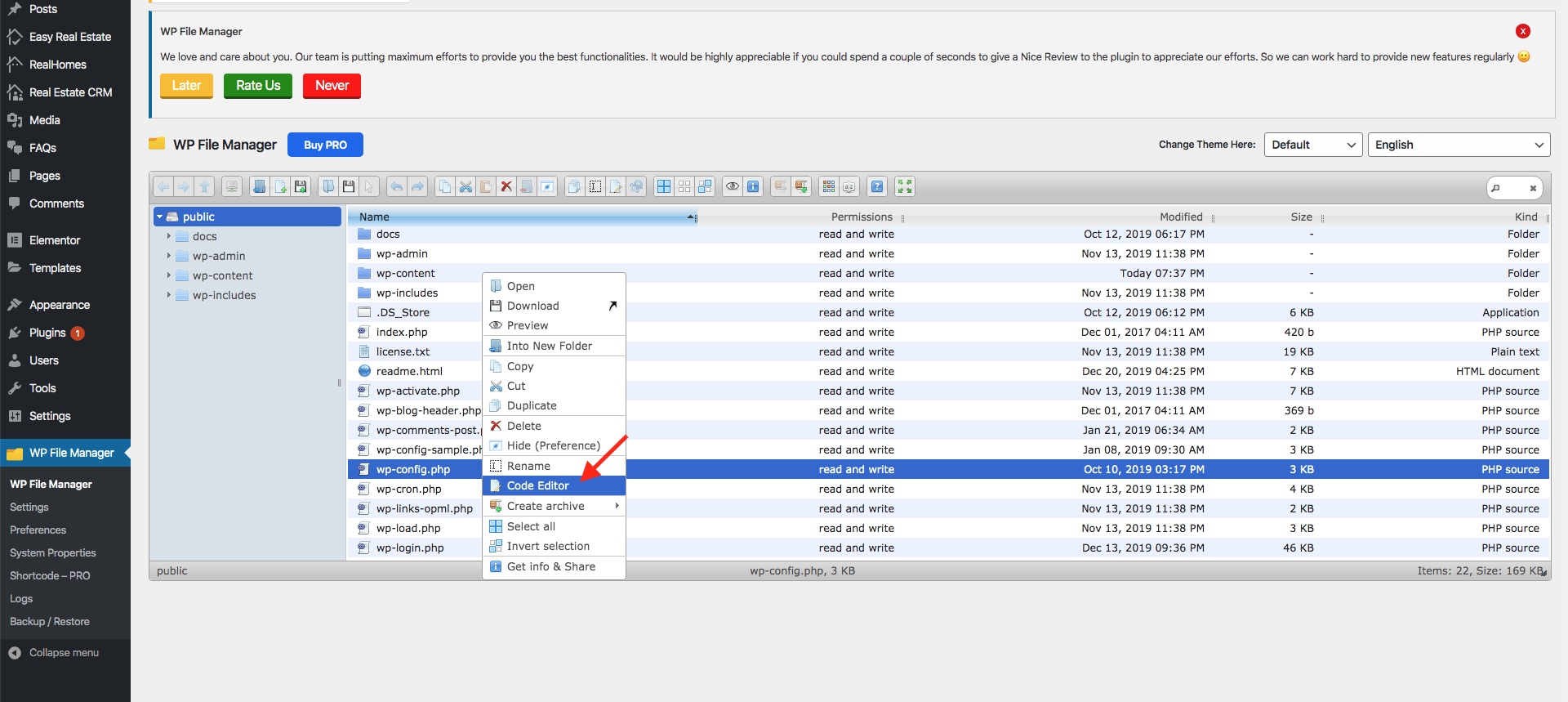Click the invert selection toolbar icon
Screen dimensions: 1568x702
pos(705,186)
